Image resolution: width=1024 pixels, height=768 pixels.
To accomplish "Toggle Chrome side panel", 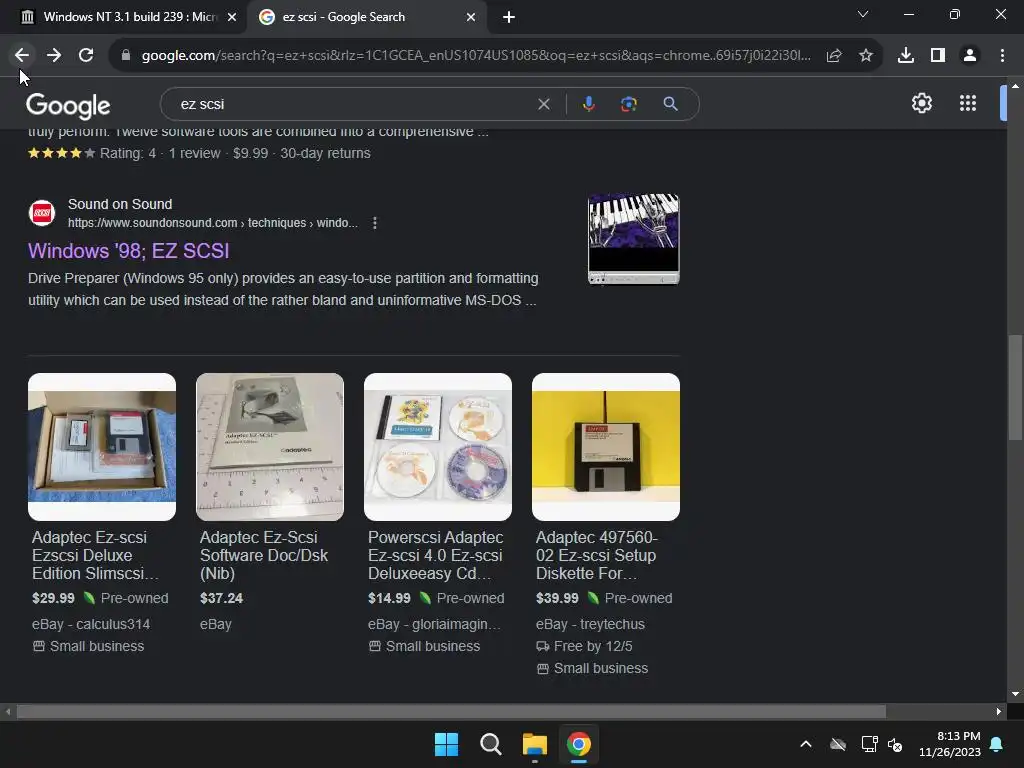I will (938, 56).
